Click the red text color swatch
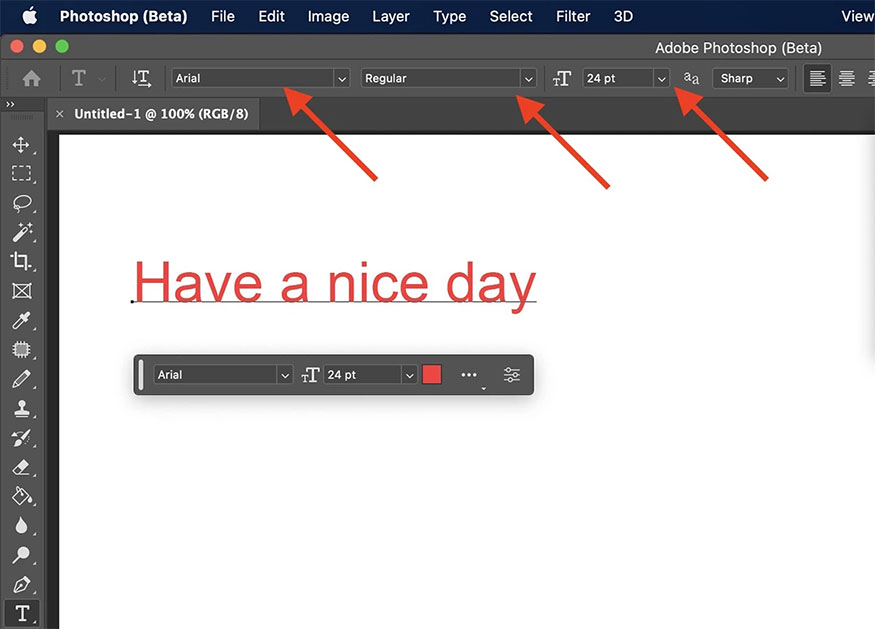875x629 pixels. pyautogui.click(x=432, y=375)
